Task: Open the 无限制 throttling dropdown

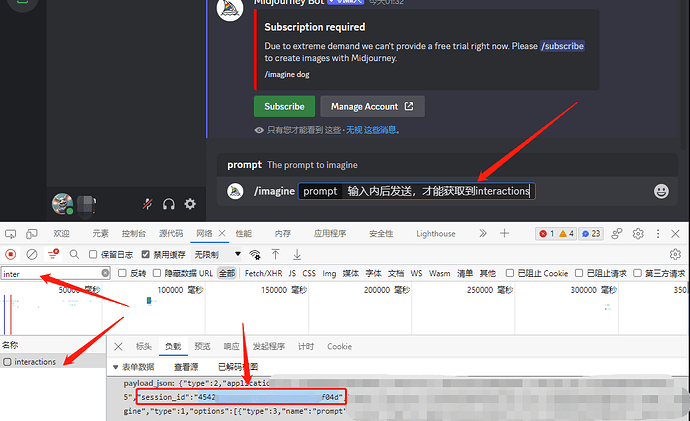Action: [217, 254]
